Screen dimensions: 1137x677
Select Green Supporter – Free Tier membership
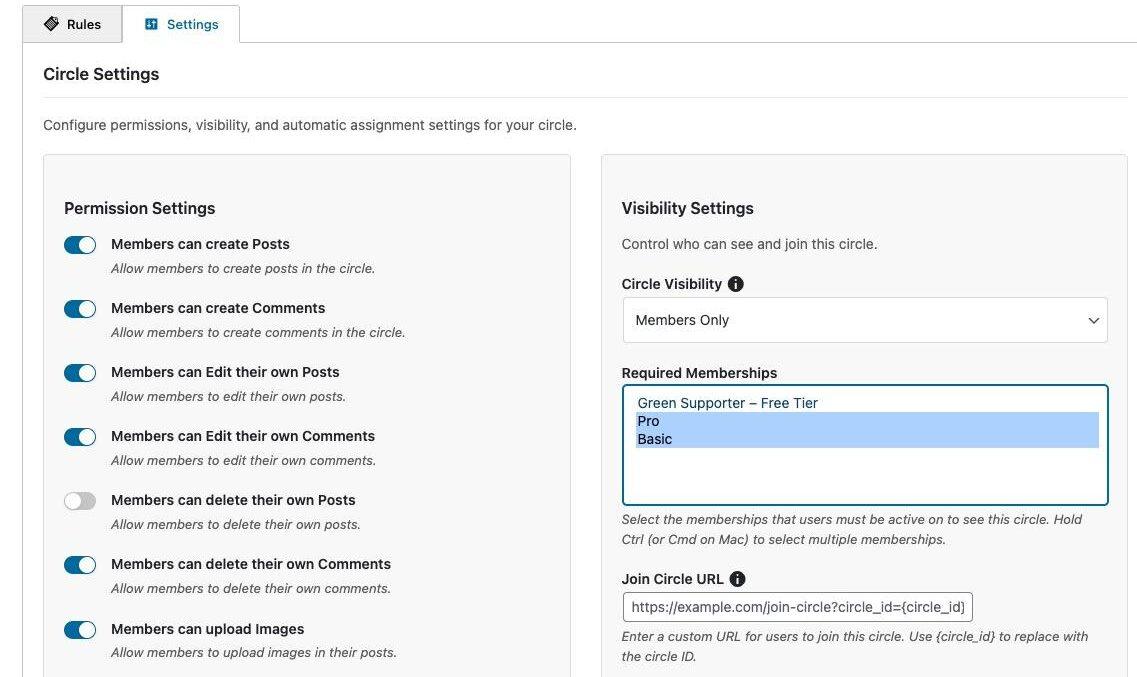pyautogui.click(x=728, y=403)
